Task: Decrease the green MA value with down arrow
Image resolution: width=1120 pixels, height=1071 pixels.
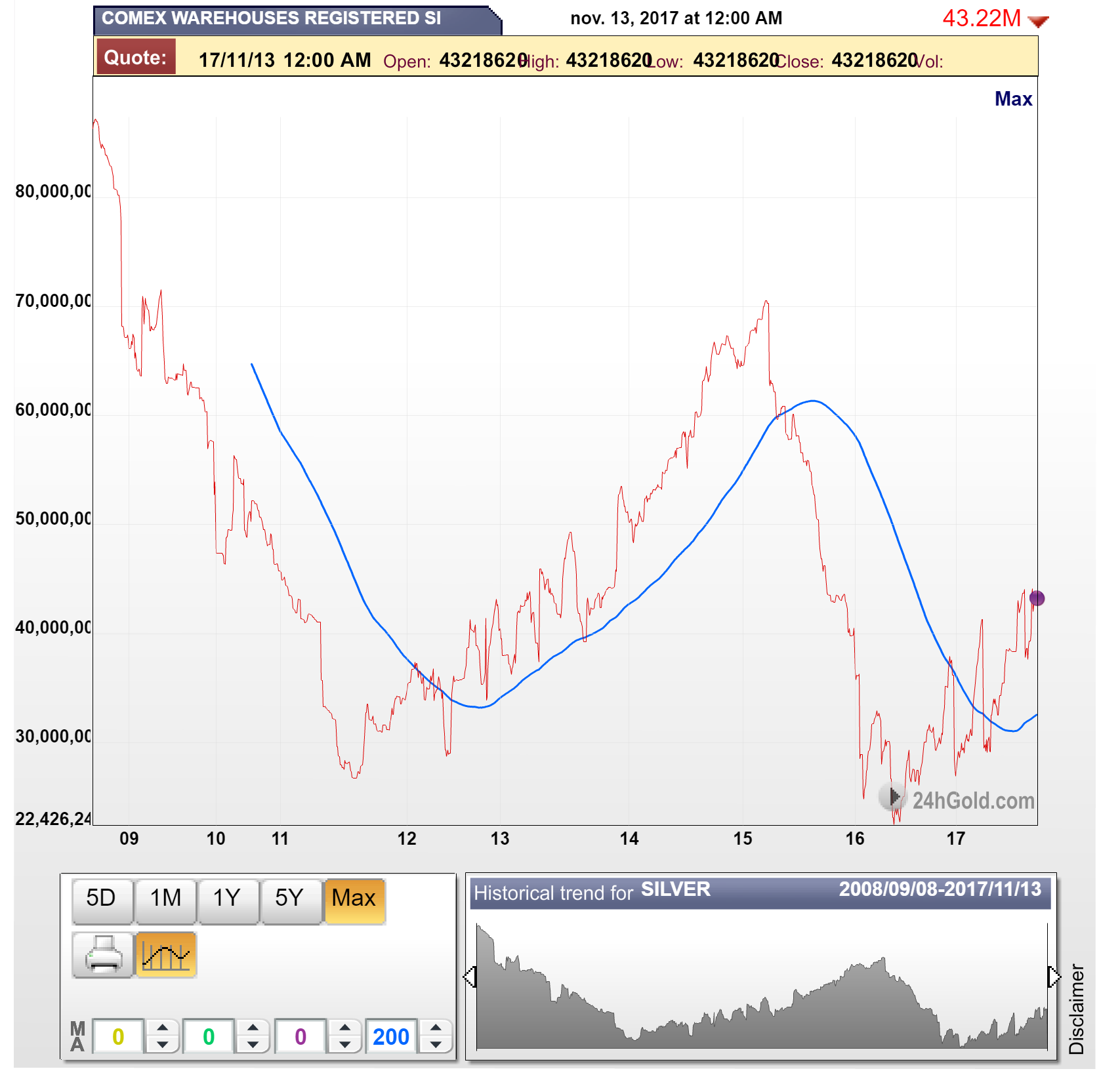Action: [253, 1044]
